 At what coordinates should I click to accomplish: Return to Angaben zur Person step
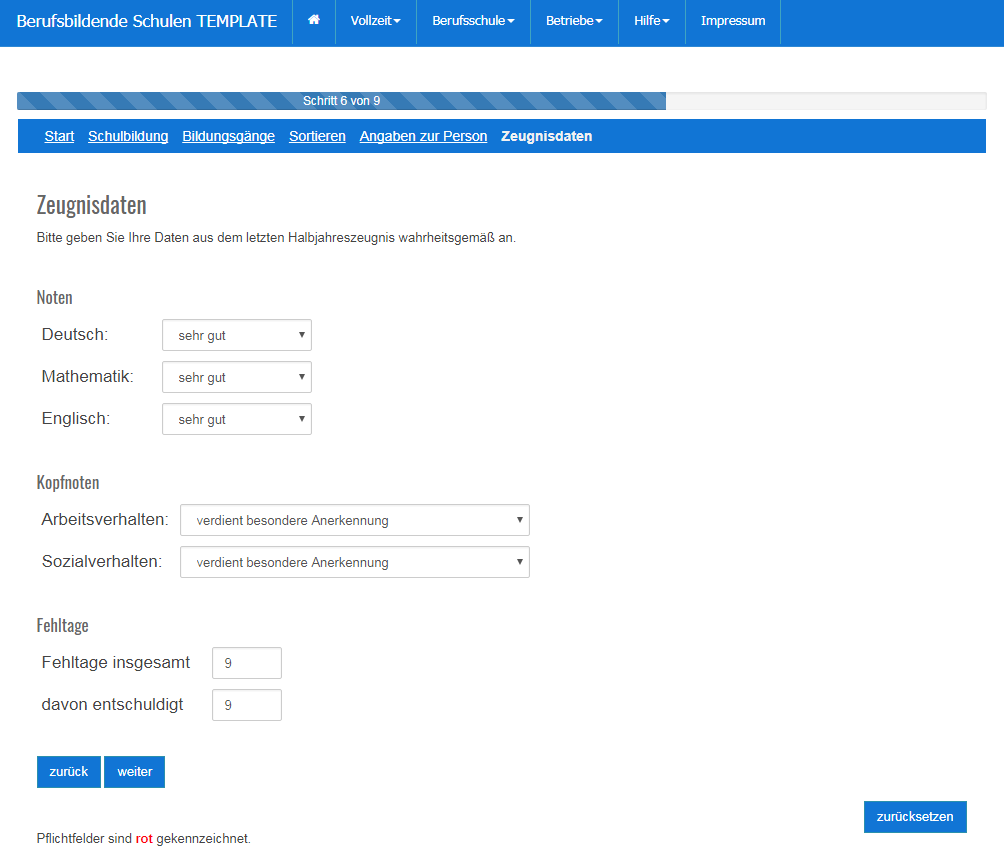(423, 136)
